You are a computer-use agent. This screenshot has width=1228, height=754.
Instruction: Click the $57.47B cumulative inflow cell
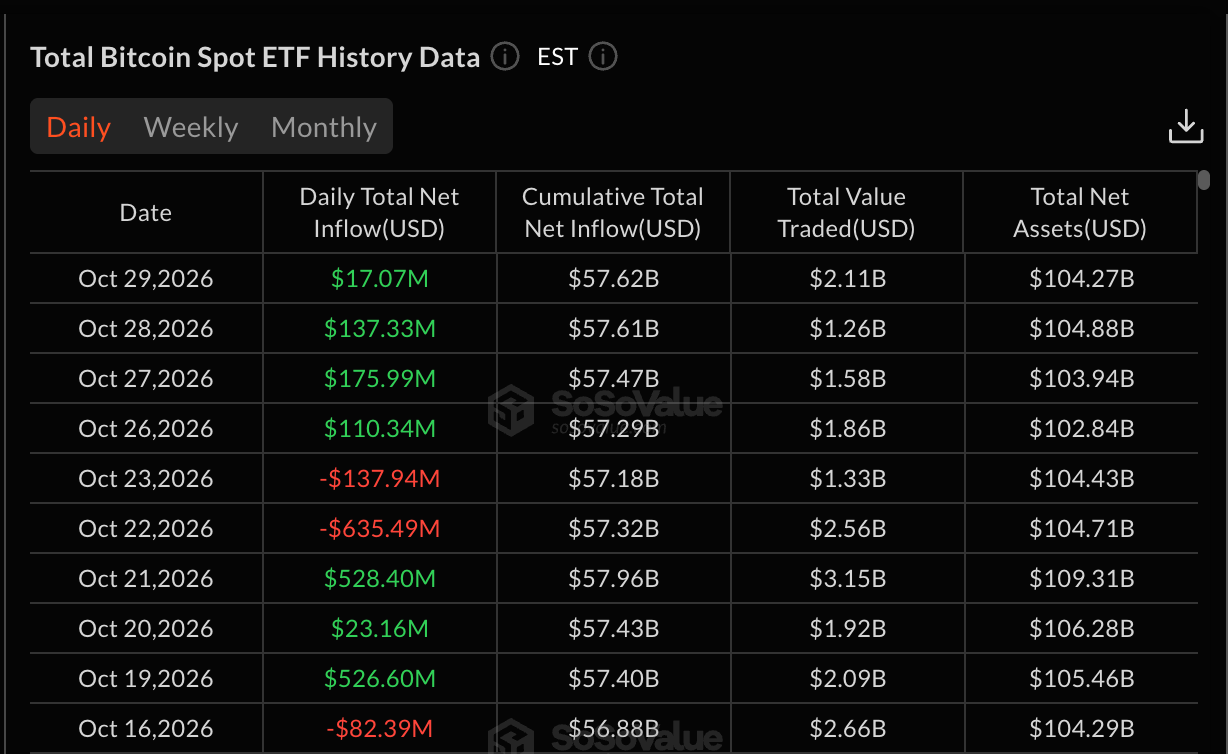[x=614, y=378]
